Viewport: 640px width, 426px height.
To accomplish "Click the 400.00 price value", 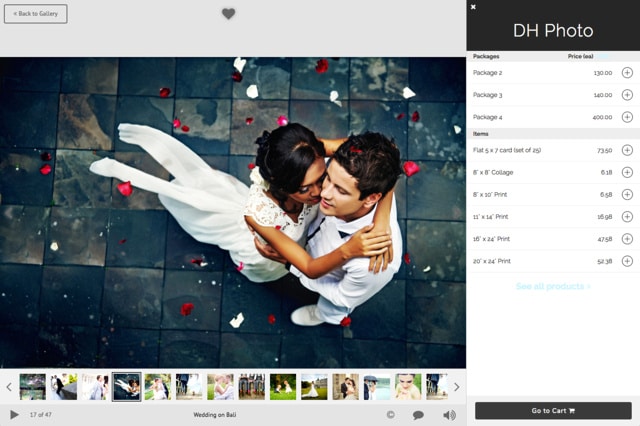I will pos(602,118).
